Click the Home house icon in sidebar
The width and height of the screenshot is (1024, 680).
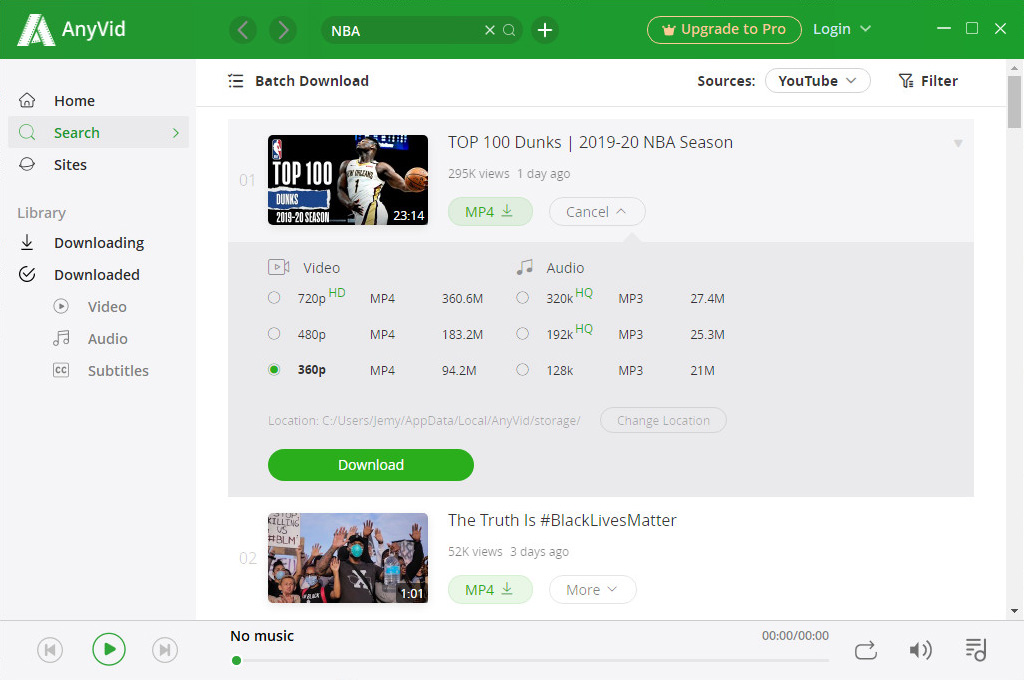[27, 101]
